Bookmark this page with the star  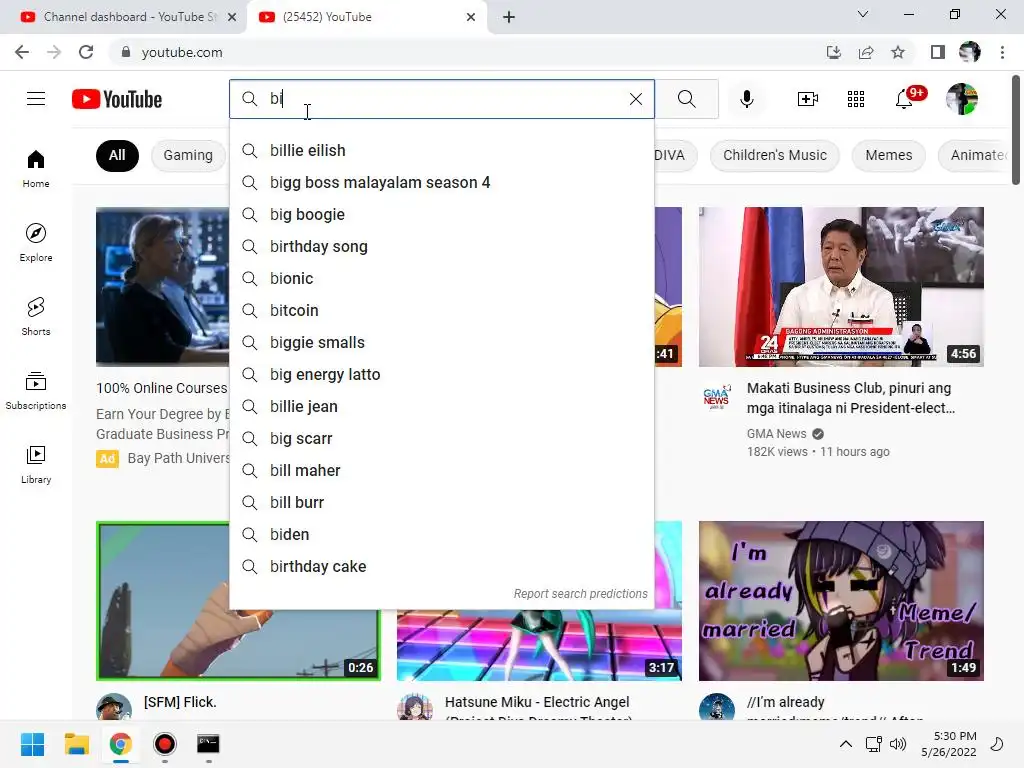[x=898, y=52]
